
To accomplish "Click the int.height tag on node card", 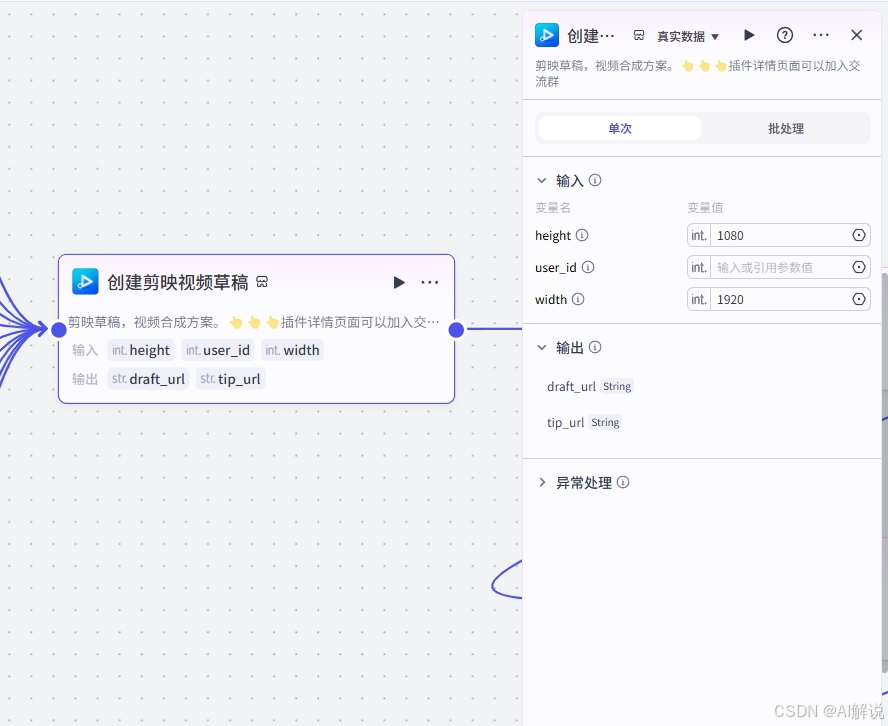I will click(140, 350).
